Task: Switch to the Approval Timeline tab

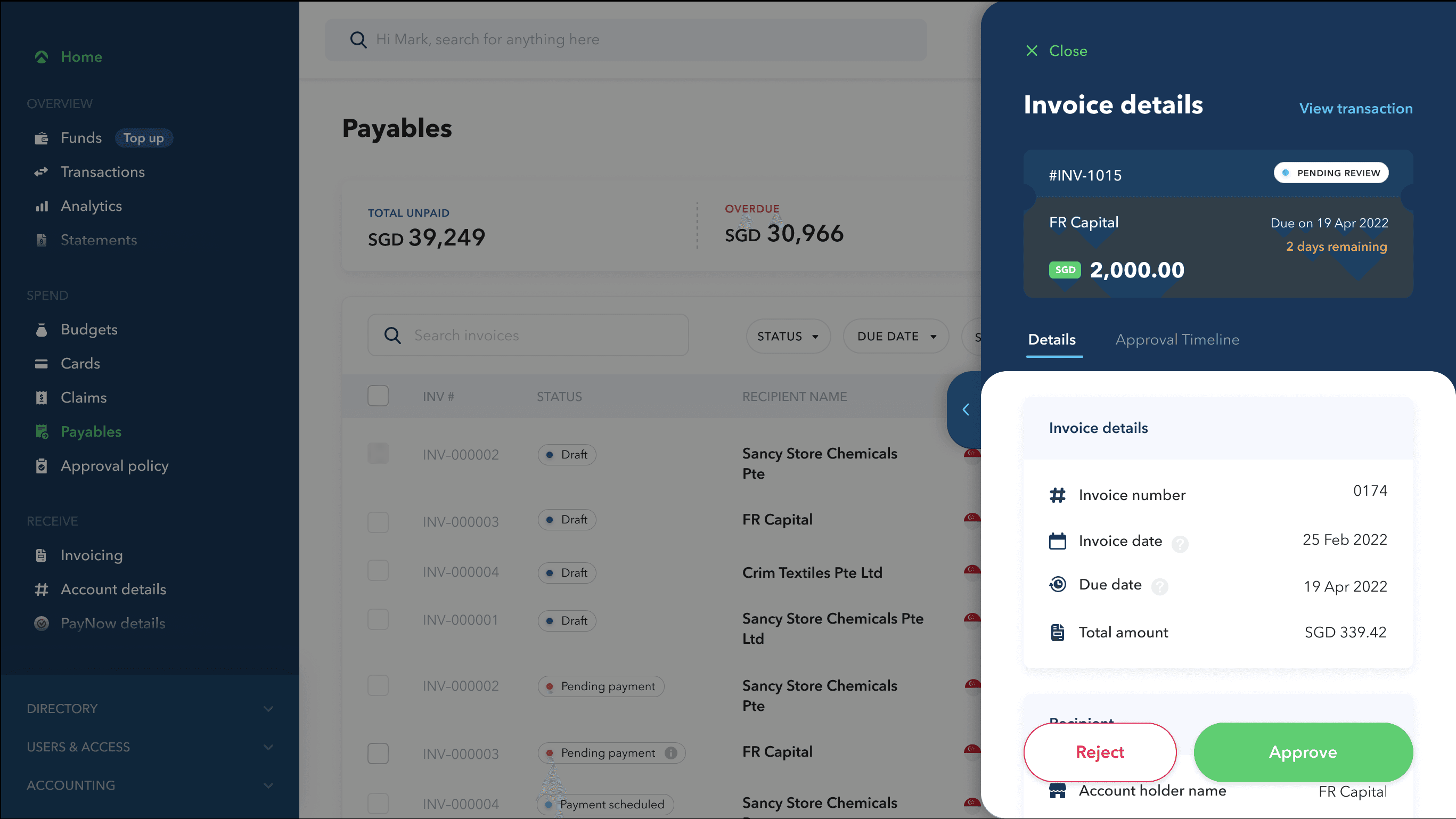Action: click(1177, 340)
